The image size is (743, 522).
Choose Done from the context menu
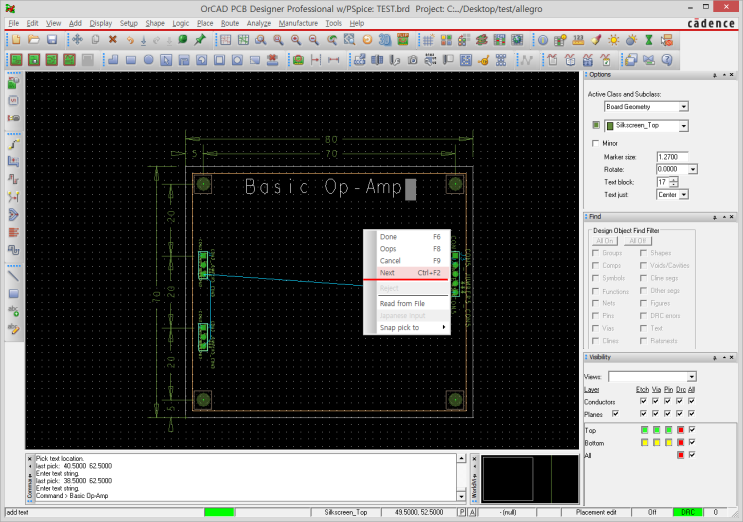388,237
